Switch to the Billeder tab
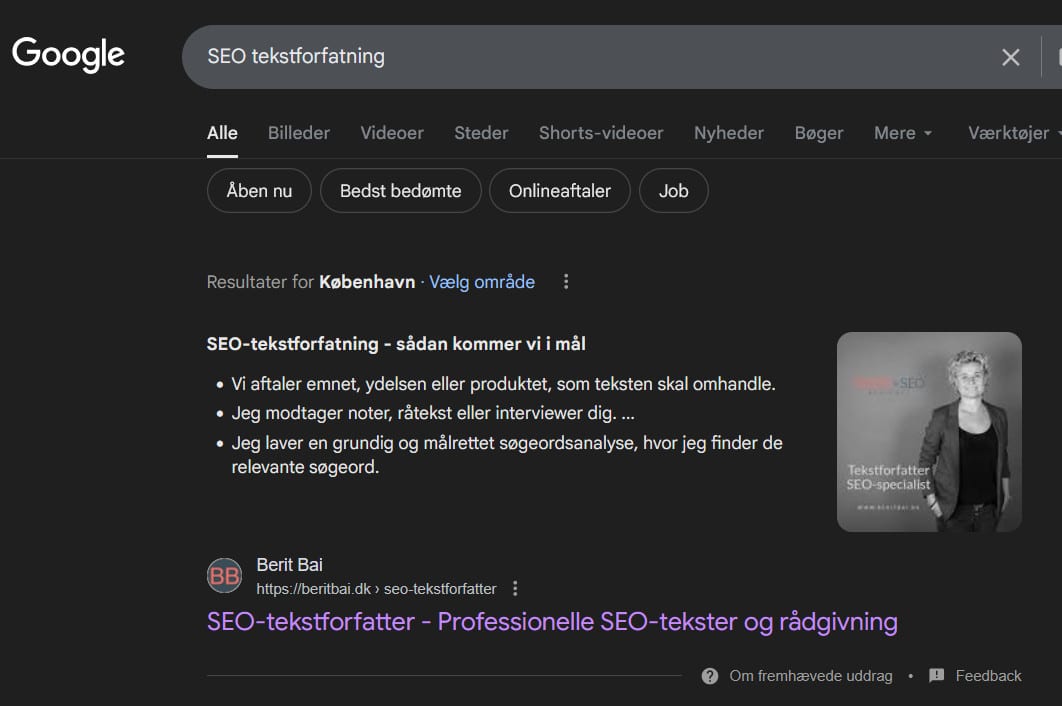 click(x=299, y=133)
